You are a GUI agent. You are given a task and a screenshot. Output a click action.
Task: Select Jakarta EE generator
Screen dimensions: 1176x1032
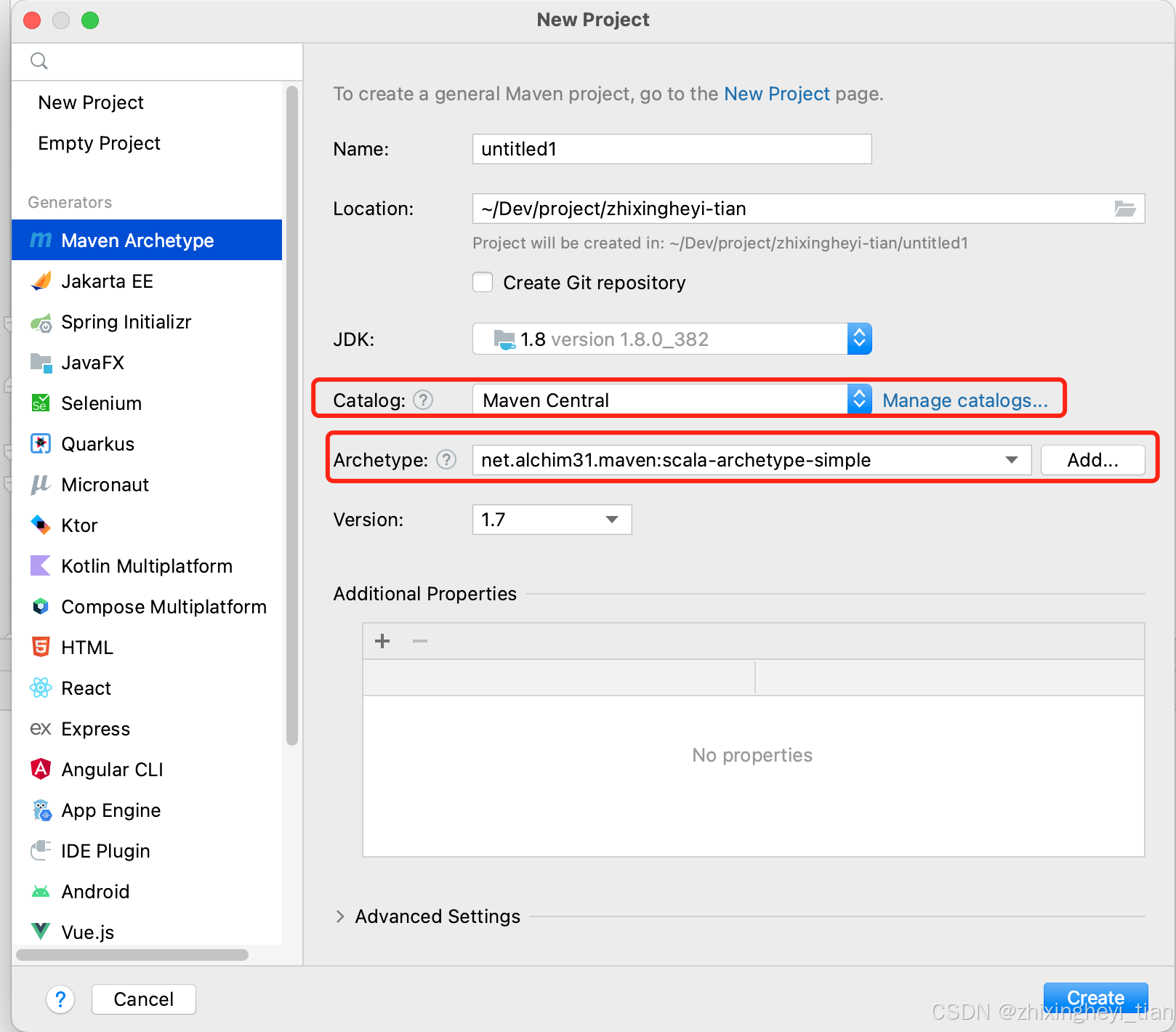tap(147, 281)
